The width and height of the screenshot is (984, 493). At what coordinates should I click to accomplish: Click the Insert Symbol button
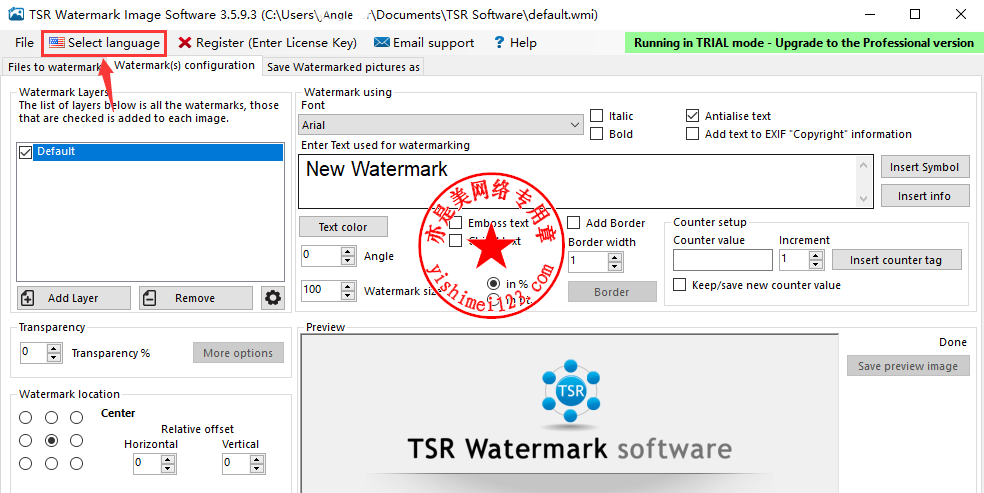[x=924, y=167]
